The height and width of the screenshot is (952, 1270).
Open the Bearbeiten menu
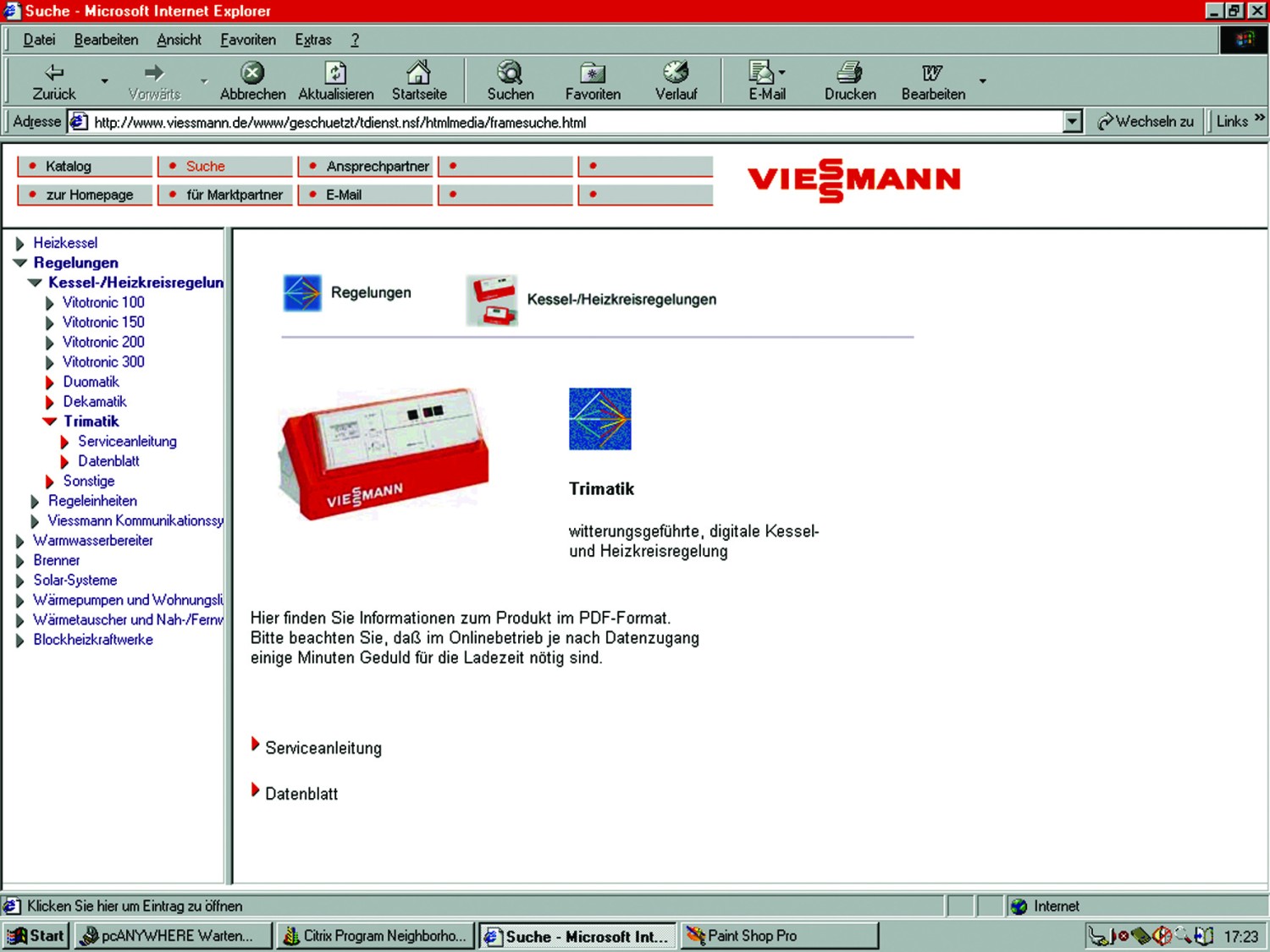106,40
